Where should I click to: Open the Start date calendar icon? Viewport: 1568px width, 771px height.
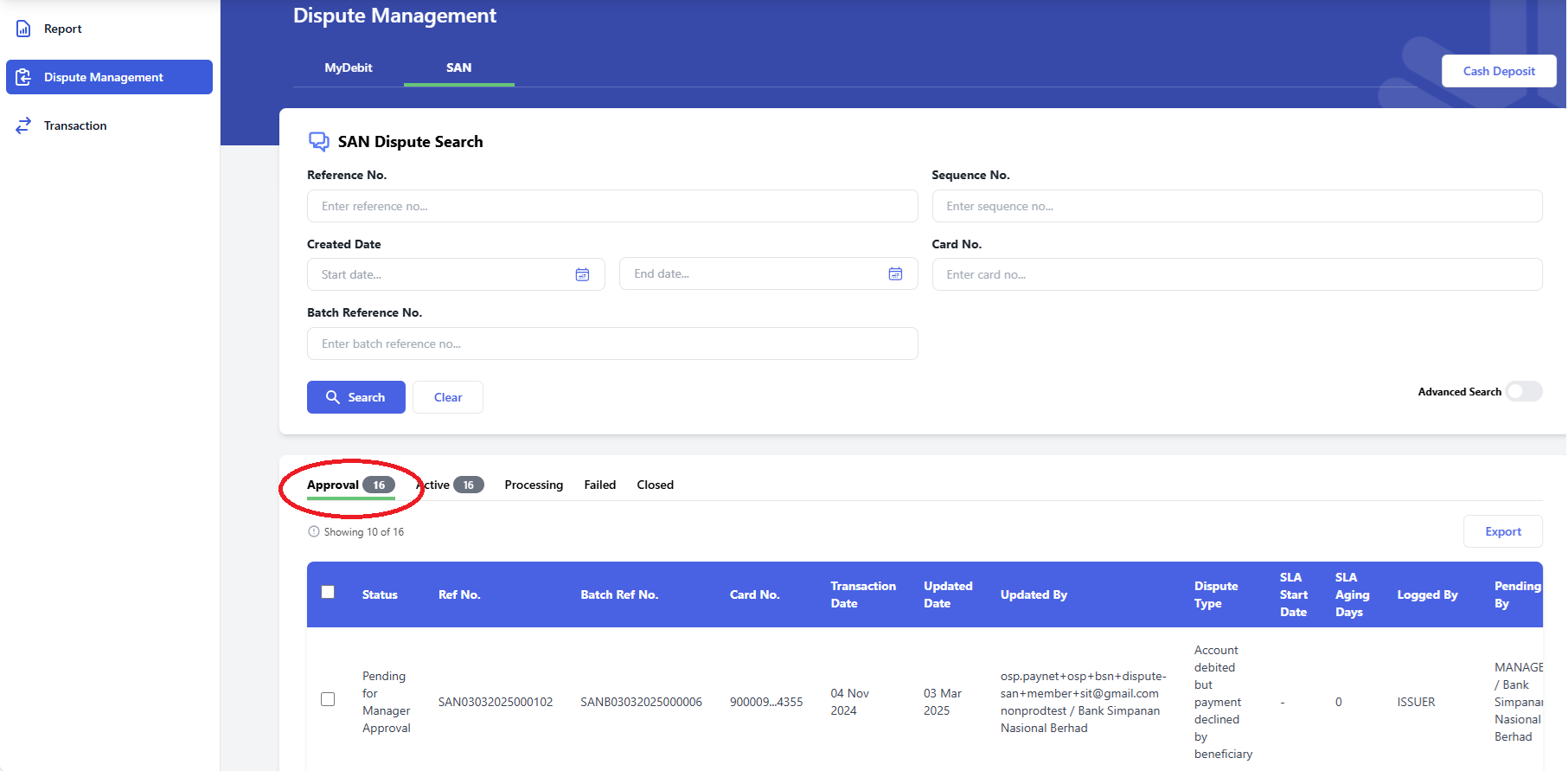click(x=582, y=274)
